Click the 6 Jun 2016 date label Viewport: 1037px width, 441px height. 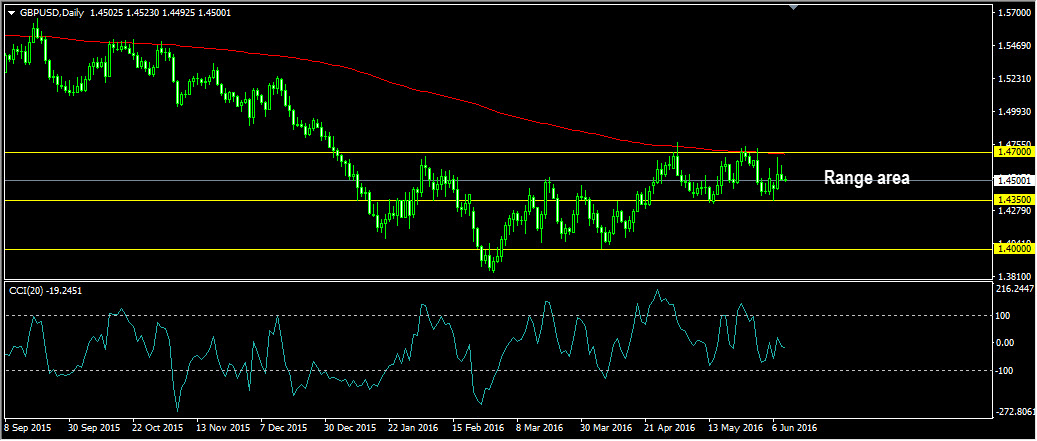coord(796,427)
